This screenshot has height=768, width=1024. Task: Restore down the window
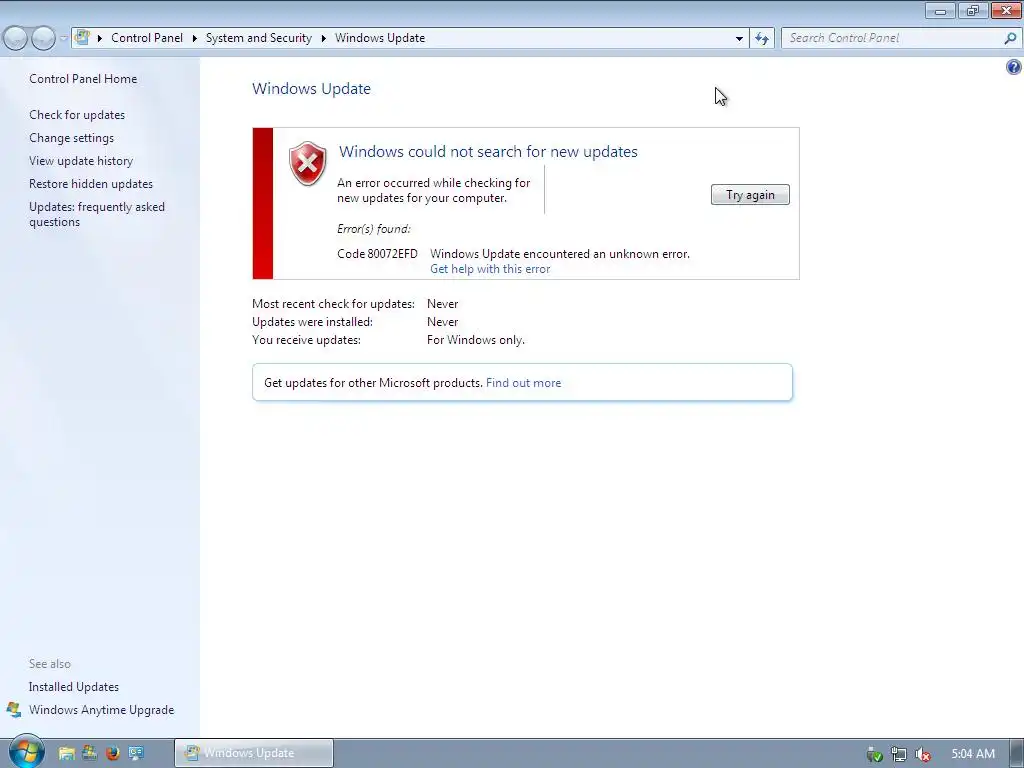coord(973,10)
